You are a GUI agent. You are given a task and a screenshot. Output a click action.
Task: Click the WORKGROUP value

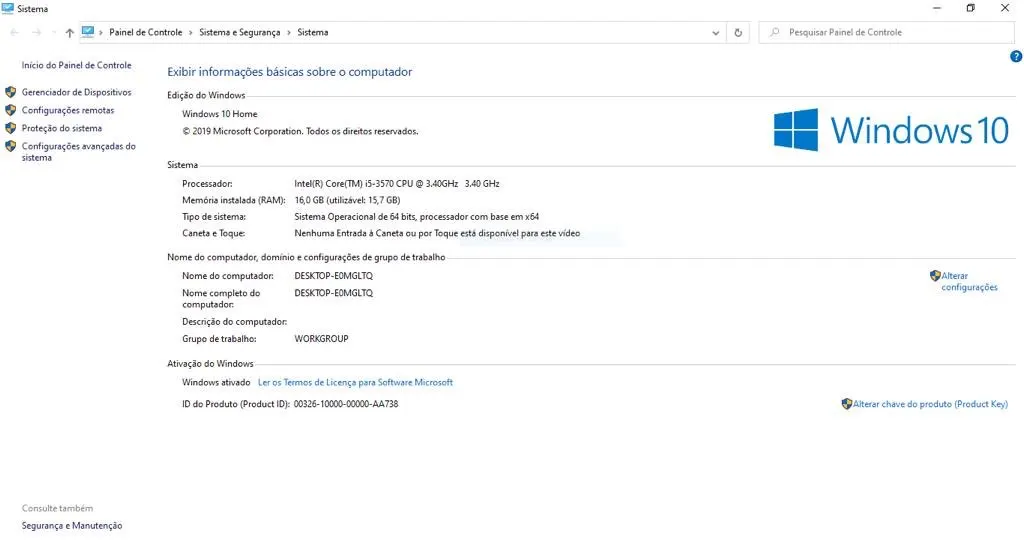coord(321,338)
